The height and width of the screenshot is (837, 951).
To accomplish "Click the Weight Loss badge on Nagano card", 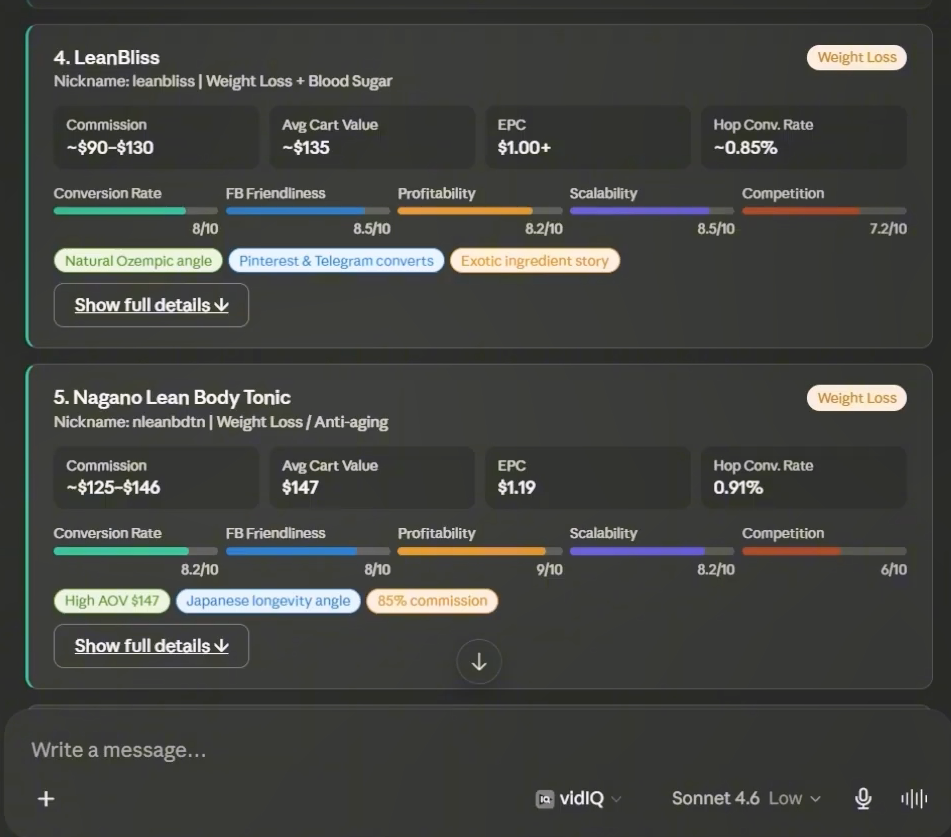I will [856, 398].
